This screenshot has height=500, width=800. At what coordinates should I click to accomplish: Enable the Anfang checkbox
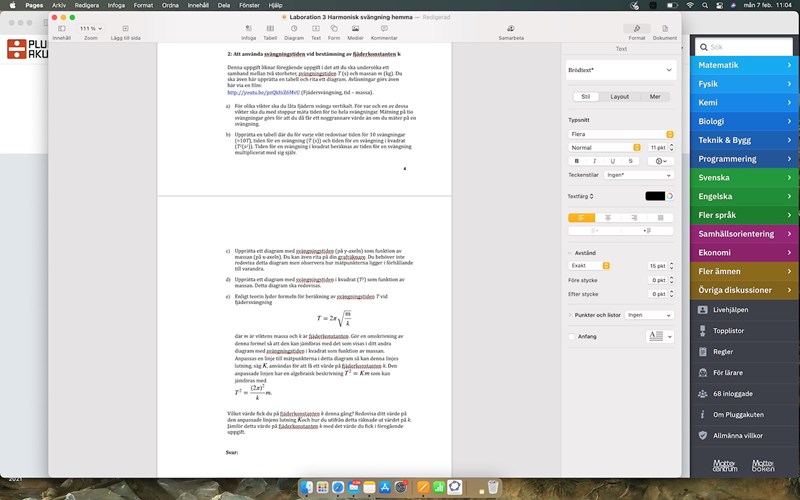(x=572, y=336)
